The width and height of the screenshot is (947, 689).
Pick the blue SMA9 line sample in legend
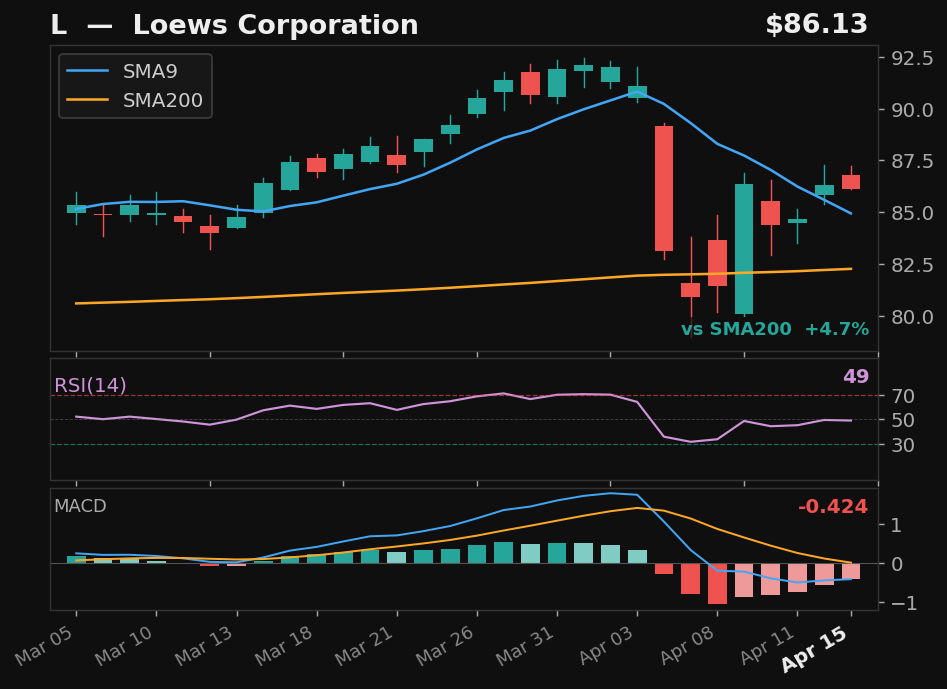point(88,71)
